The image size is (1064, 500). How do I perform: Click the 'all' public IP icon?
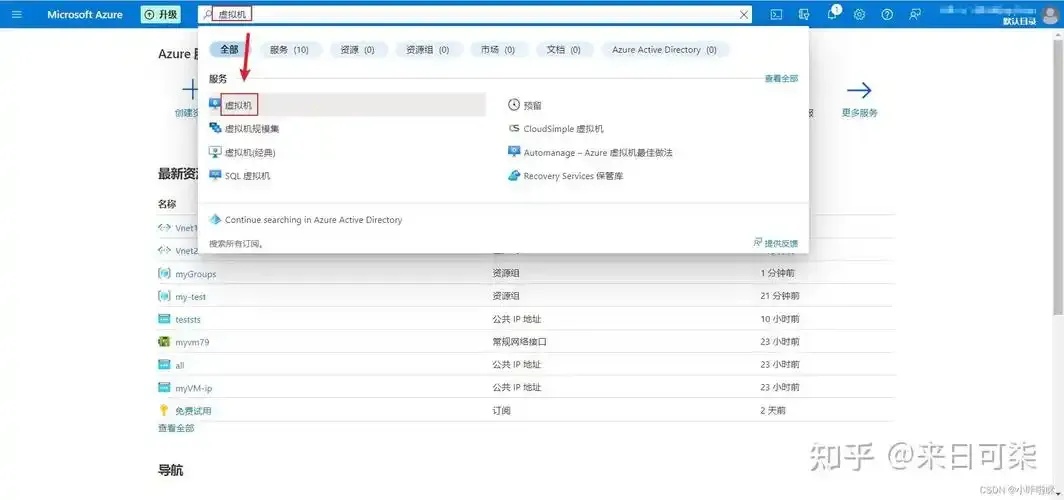click(164, 364)
